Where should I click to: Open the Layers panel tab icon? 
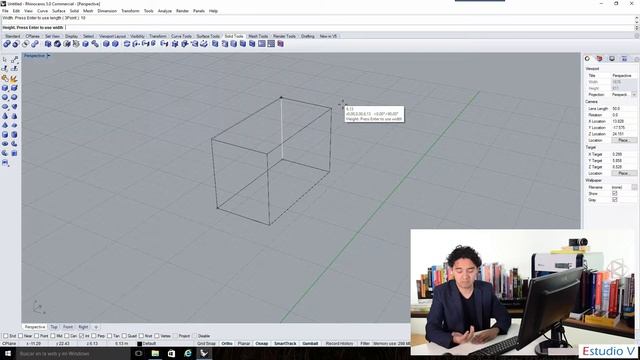tap(599, 59)
